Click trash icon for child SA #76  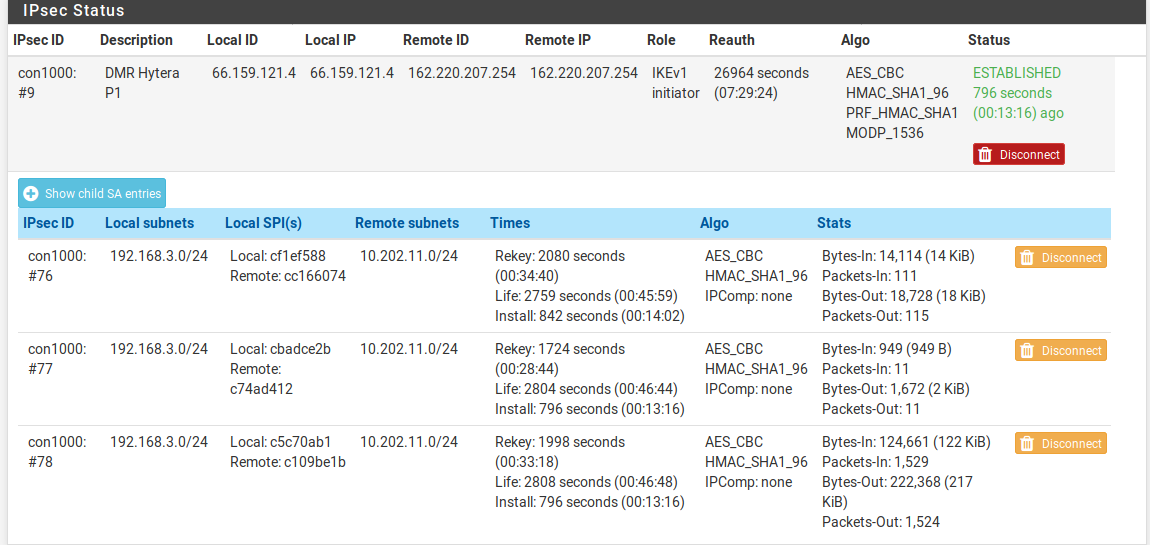[x=1028, y=257]
